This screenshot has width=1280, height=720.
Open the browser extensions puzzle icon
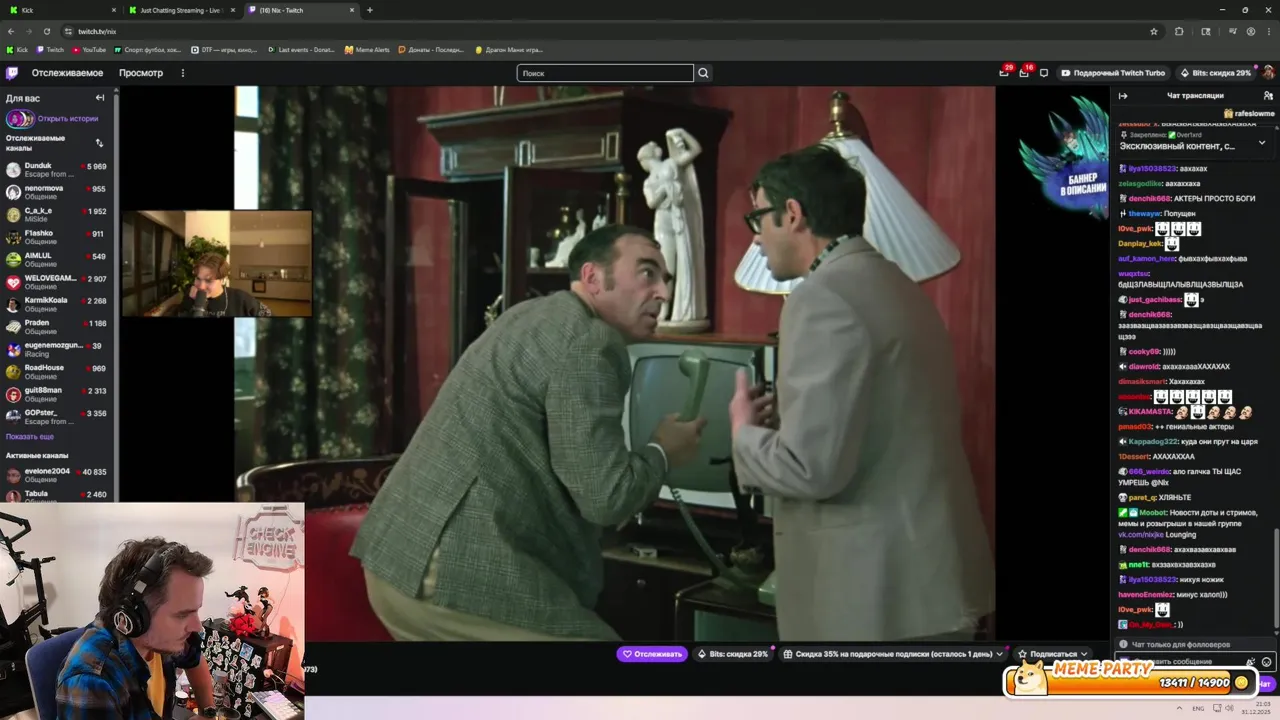coord(1179,31)
